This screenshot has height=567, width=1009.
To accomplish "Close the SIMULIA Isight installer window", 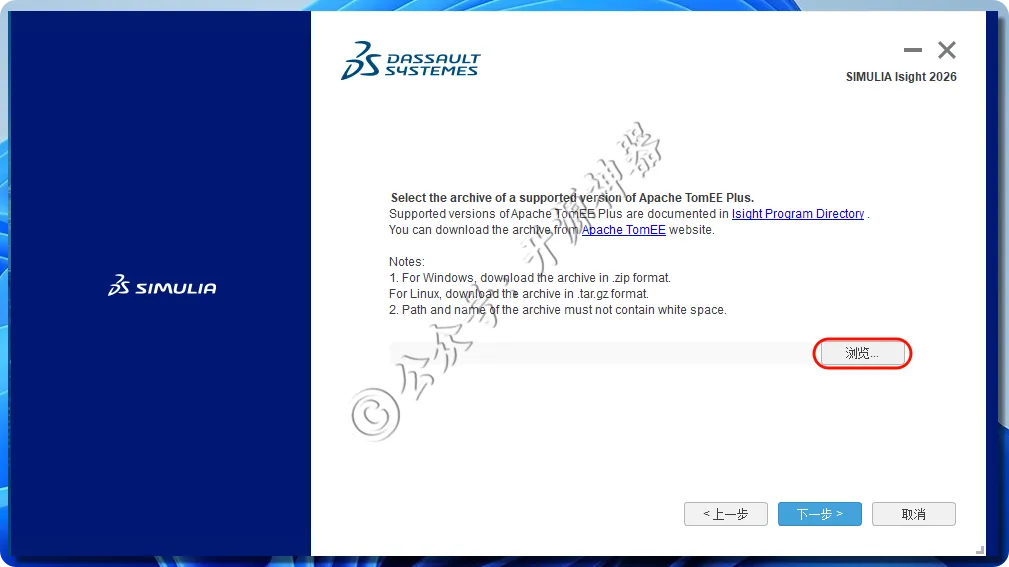I will tap(947, 50).
